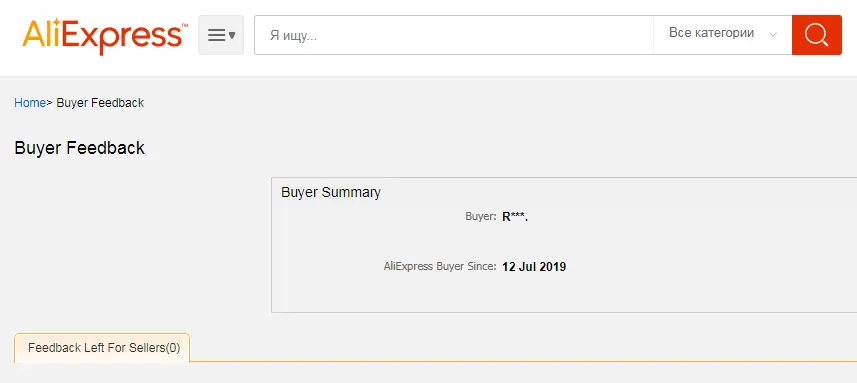This screenshot has height=383, width=857.
Task: Click the orange magnifier search button
Action: click(817, 35)
